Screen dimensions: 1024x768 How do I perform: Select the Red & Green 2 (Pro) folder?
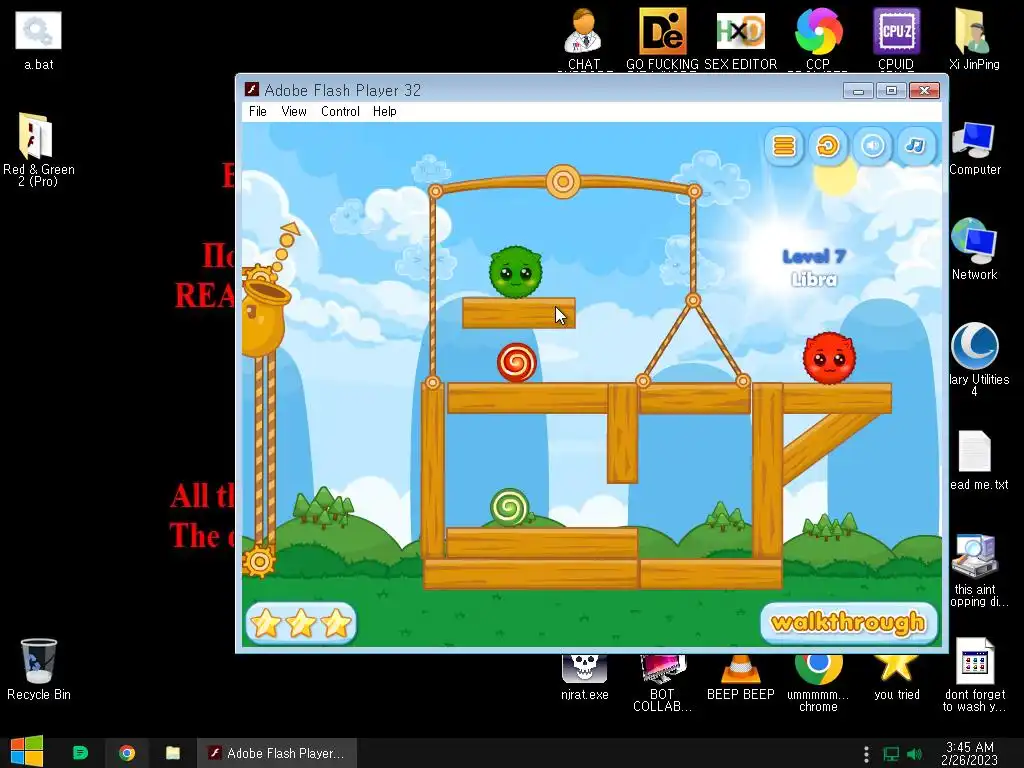(x=39, y=150)
